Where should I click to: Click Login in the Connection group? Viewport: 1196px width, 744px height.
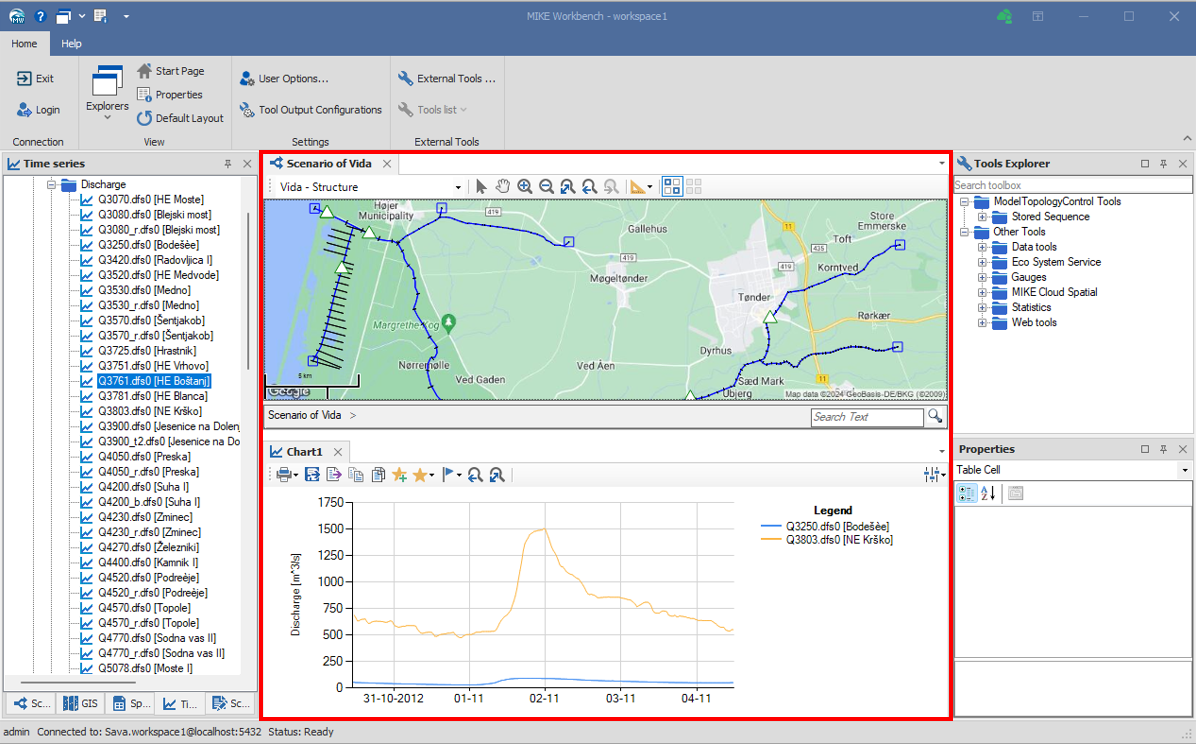pyautogui.click(x=38, y=110)
